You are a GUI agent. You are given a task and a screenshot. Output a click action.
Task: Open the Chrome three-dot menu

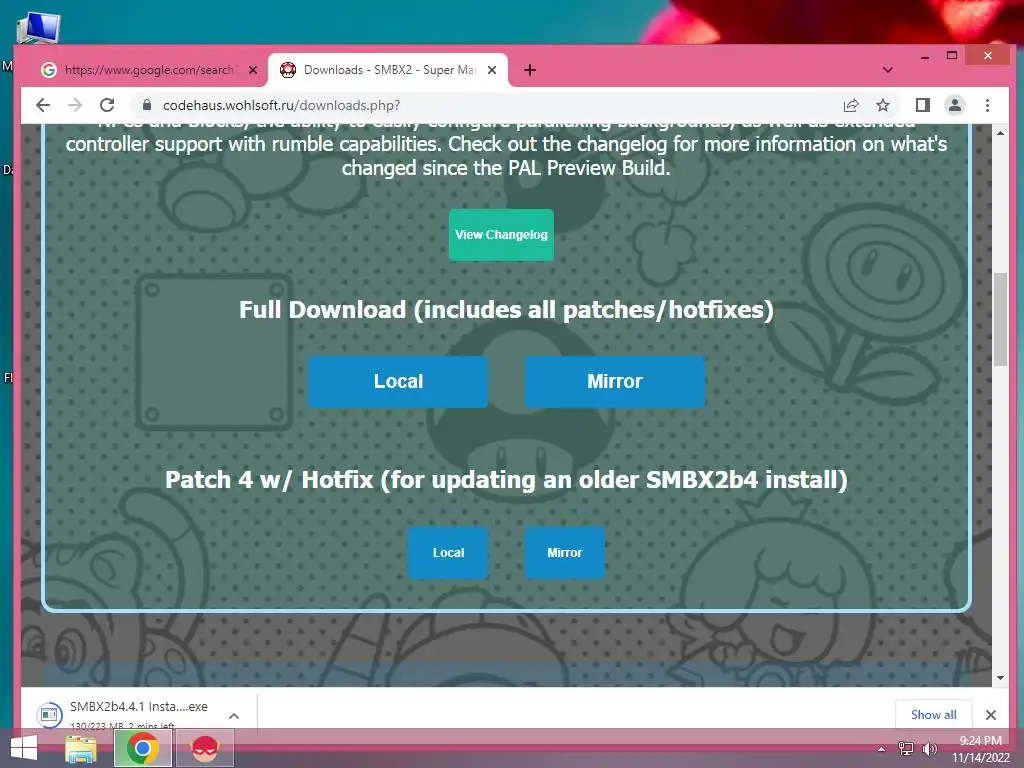click(987, 105)
